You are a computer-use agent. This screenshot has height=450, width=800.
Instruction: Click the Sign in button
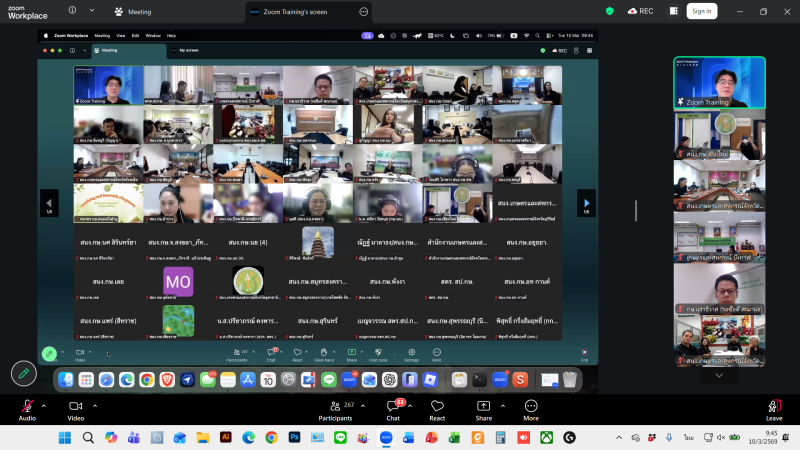pyautogui.click(x=701, y=11)
